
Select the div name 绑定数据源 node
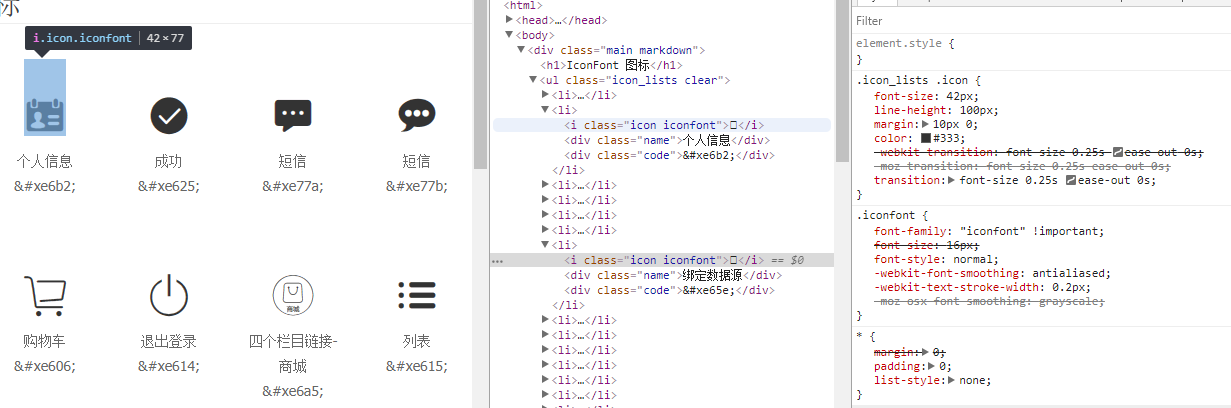pos(673,275)
